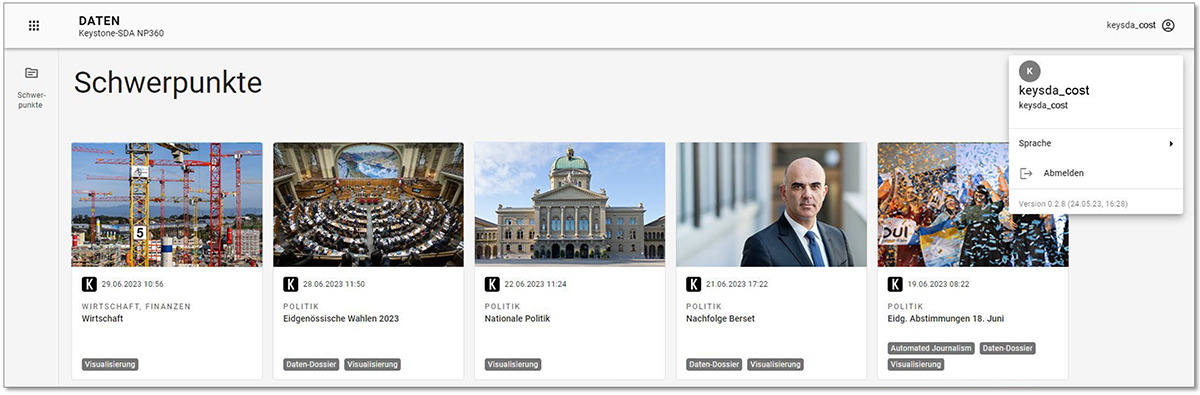Viewport: 1200px width, 395px height.
Task: Click Daten-Dossier tag on Nachfolge Berset card
Action: click(714, 364)
